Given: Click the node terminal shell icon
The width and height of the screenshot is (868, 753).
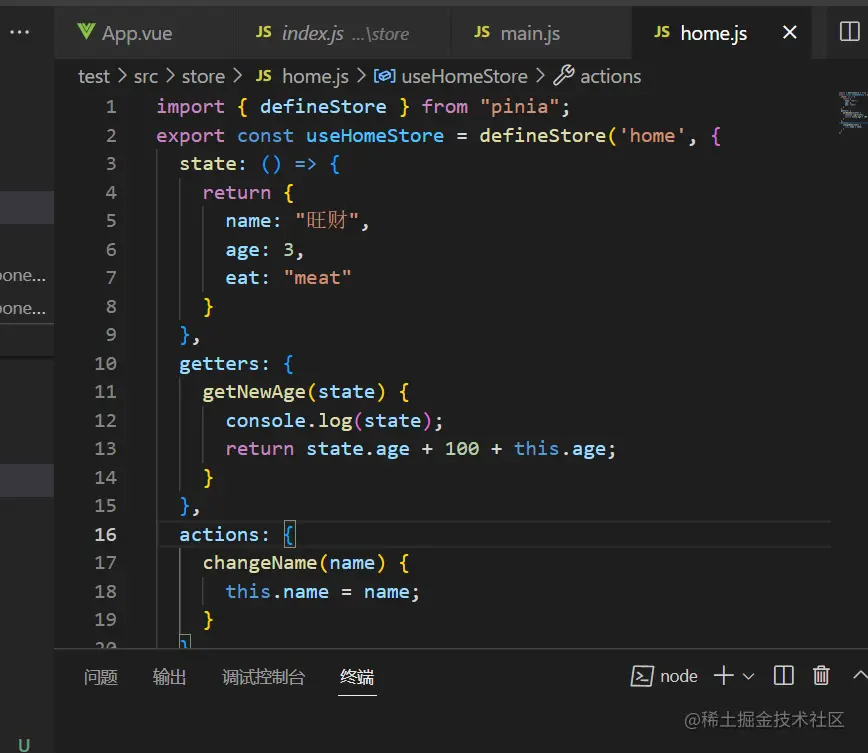Looking at the screenshot, I should tap(642, 676).
